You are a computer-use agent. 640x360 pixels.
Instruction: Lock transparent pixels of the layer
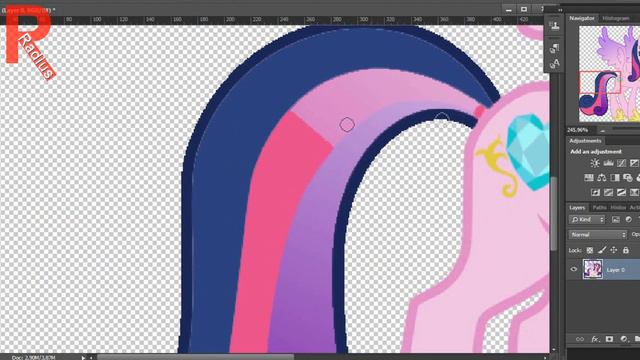click(x=590, y=250)
